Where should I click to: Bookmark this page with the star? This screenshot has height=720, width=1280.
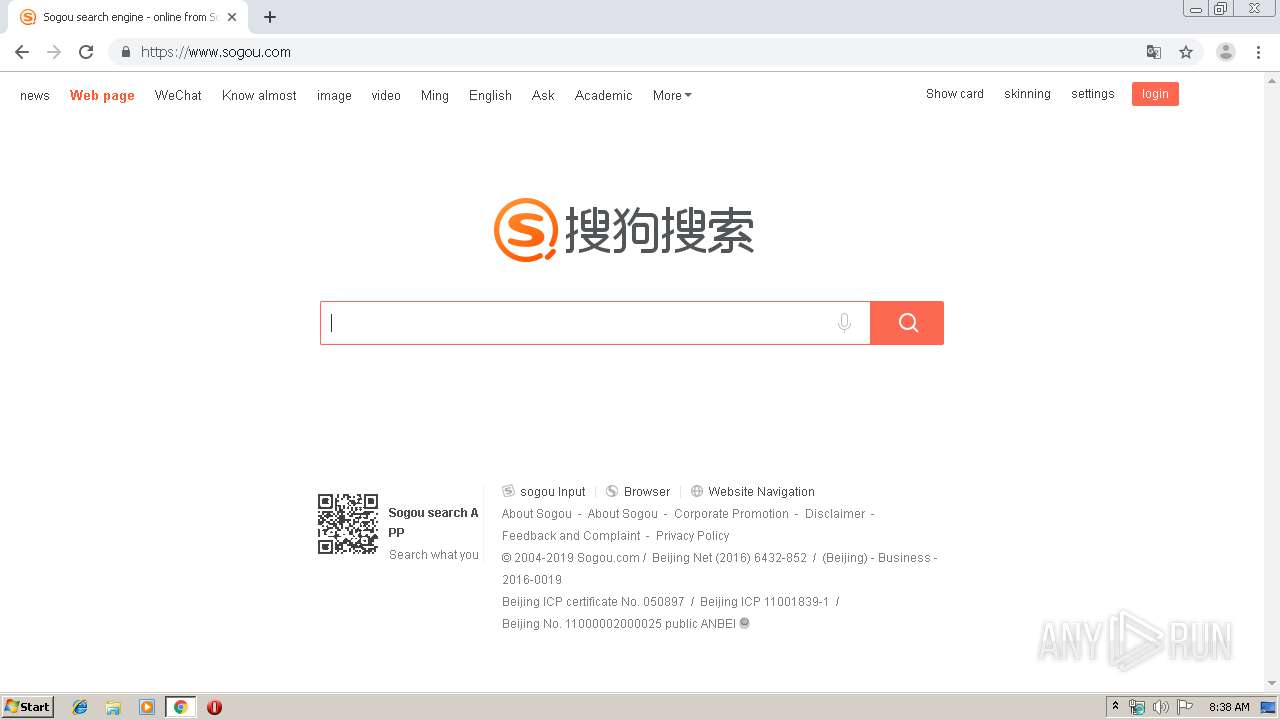pos(1186,52)
